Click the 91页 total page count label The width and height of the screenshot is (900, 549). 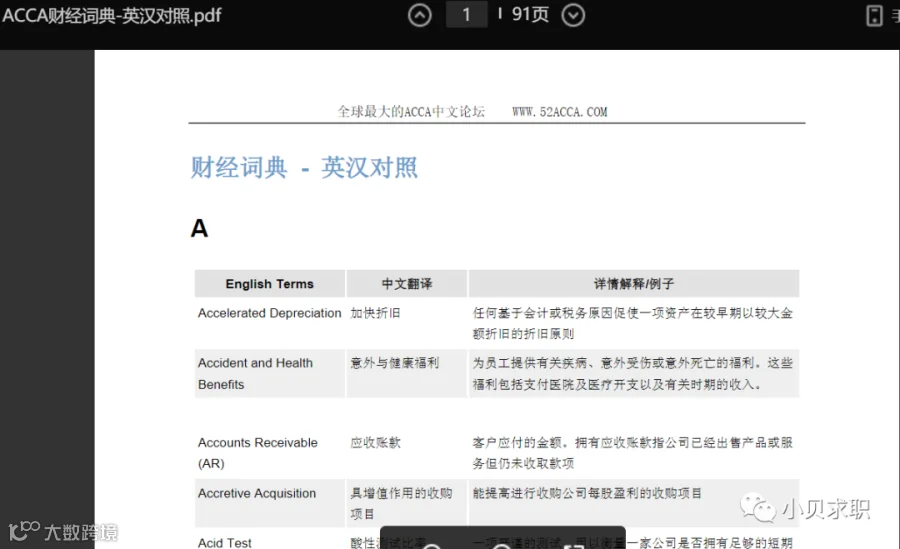(x=530, y=14)
